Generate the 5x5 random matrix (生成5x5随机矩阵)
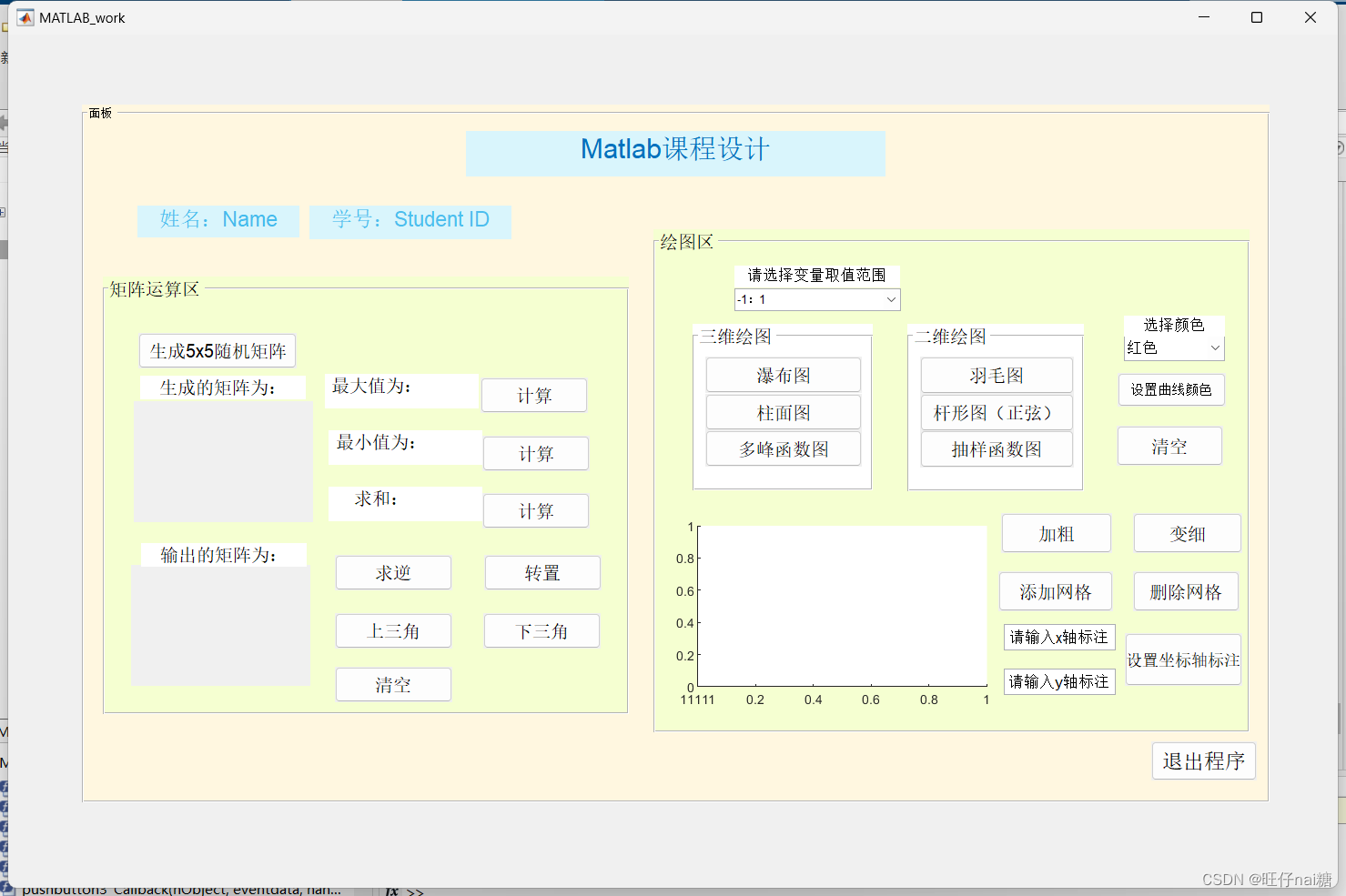This screenshot has height=896, width=1346. 218,351
